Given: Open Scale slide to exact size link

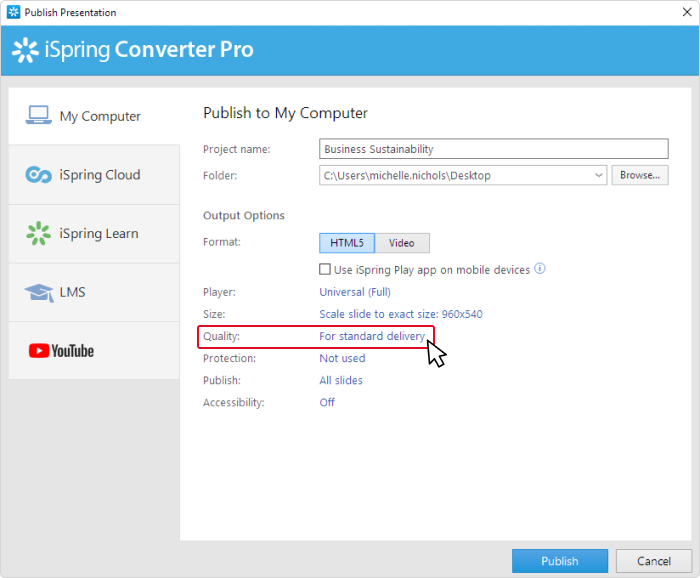Looking at the screenshot, I should tap(401, 314).
